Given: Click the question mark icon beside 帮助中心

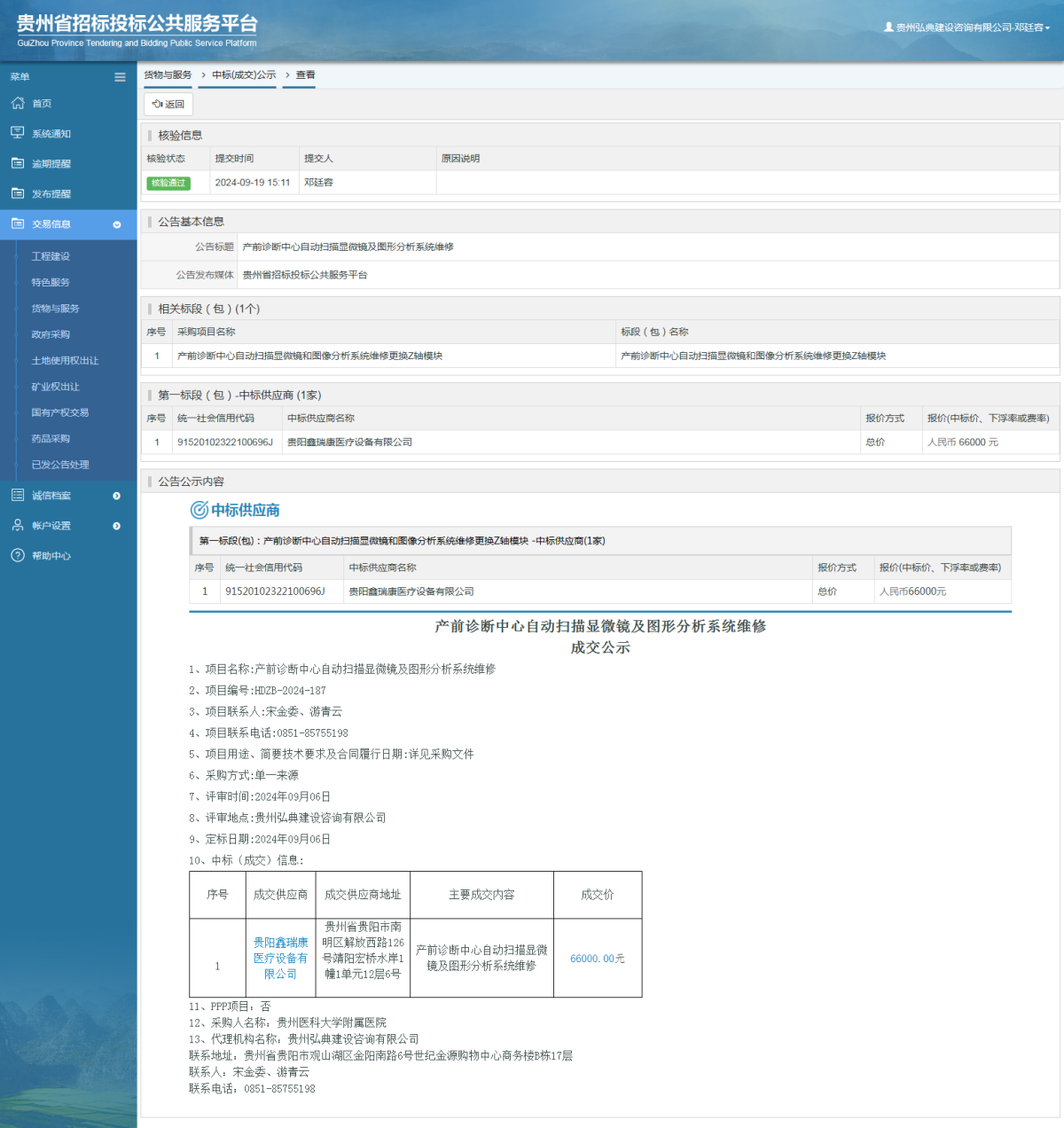Looking at the screenshot, I should (18, 555).
